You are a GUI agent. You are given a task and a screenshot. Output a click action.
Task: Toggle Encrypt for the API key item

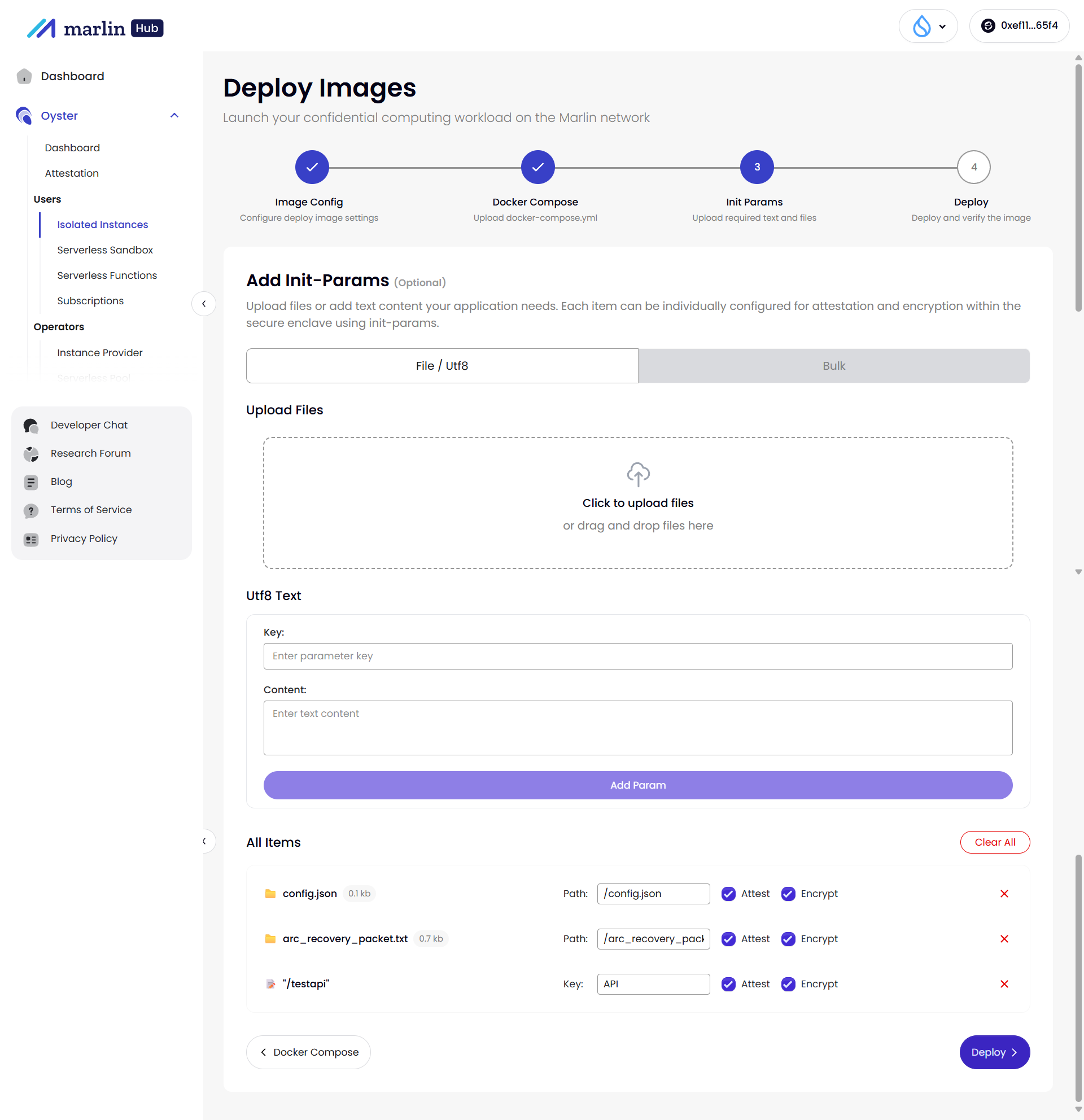pyautogui.click(x=788, y=983)
